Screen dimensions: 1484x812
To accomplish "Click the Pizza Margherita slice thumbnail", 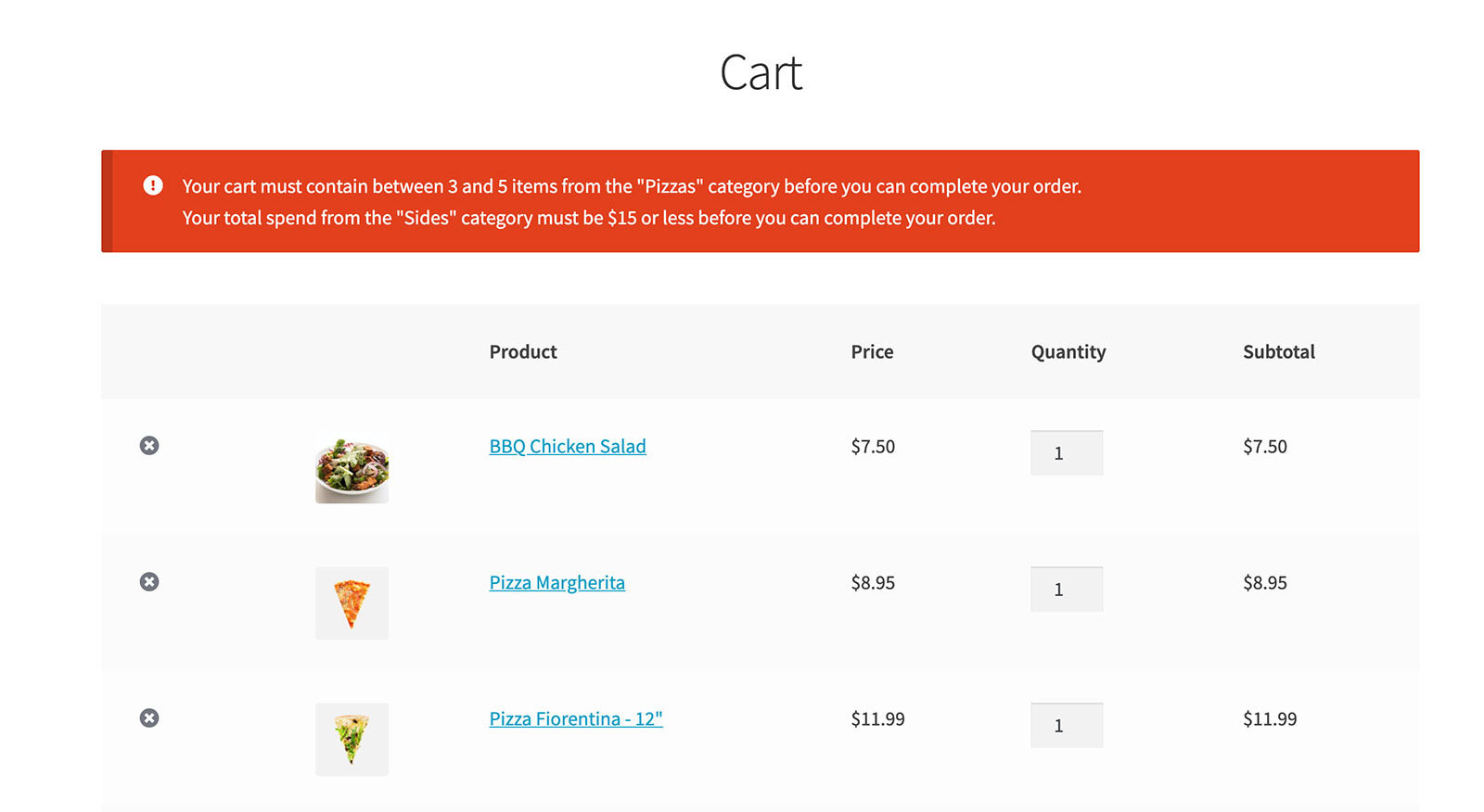I will click(x=352, y=603).
